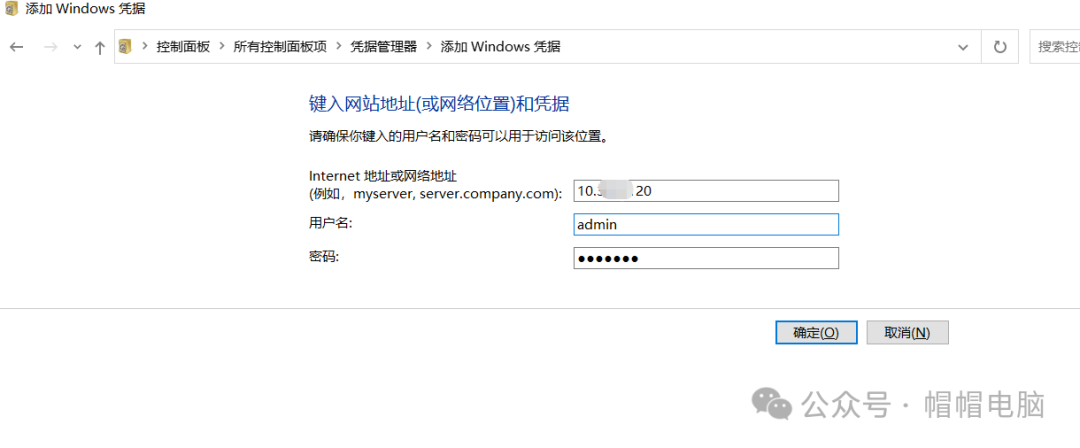Click the 用户名 field containing admin
This screenshot has width=1080, height=448.
click(706, 225)
